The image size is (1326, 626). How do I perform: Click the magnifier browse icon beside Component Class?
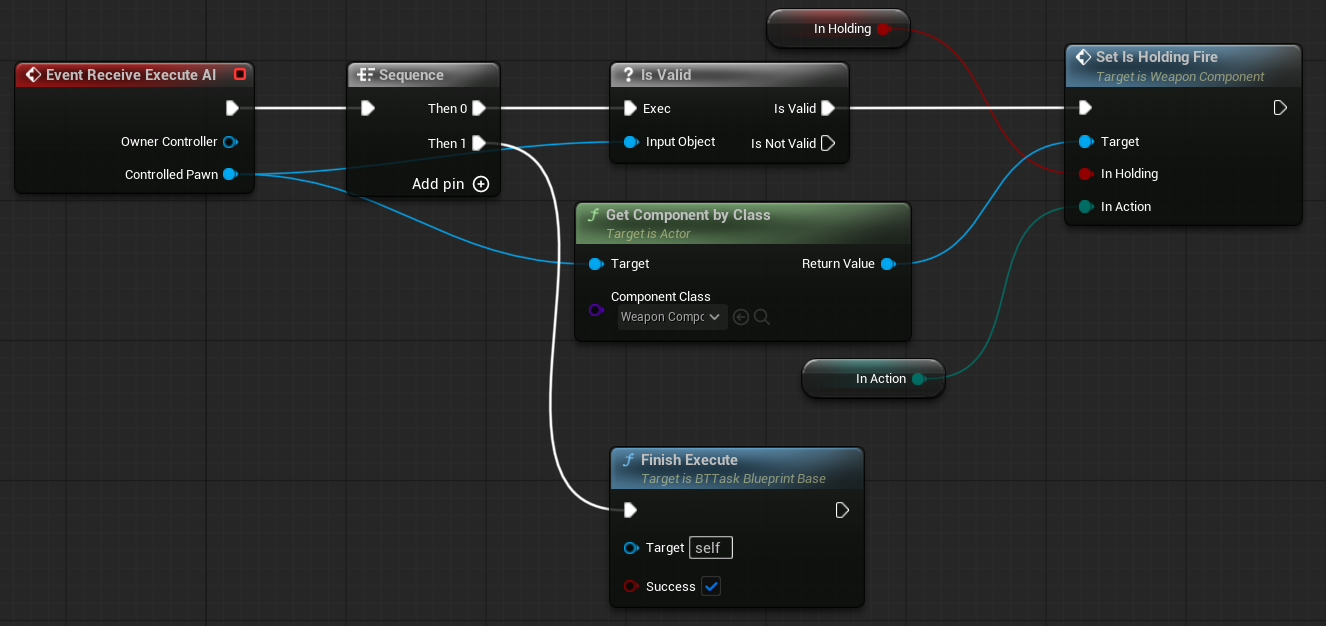click(x=762, y=317)
